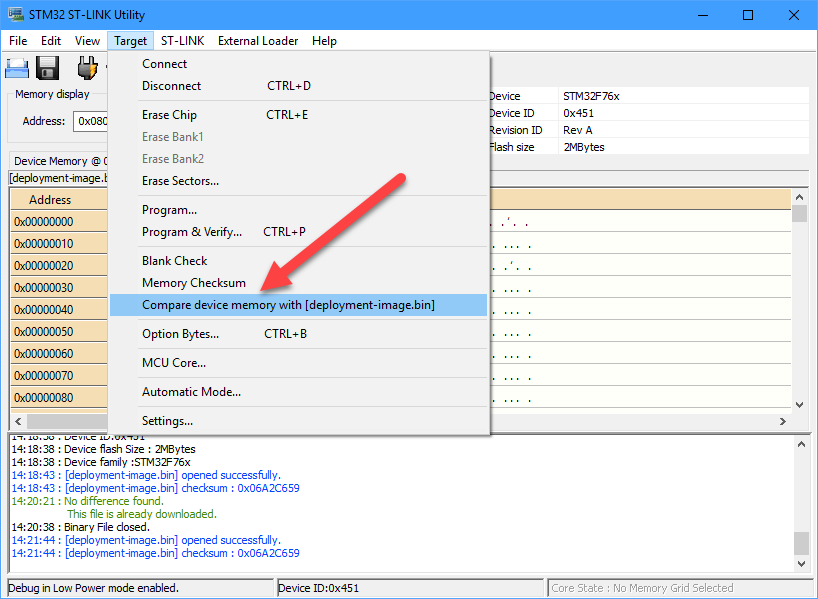This screenshot has width=818, height=599.
Task: Select memory row 0x00000070
Action: 59,375
